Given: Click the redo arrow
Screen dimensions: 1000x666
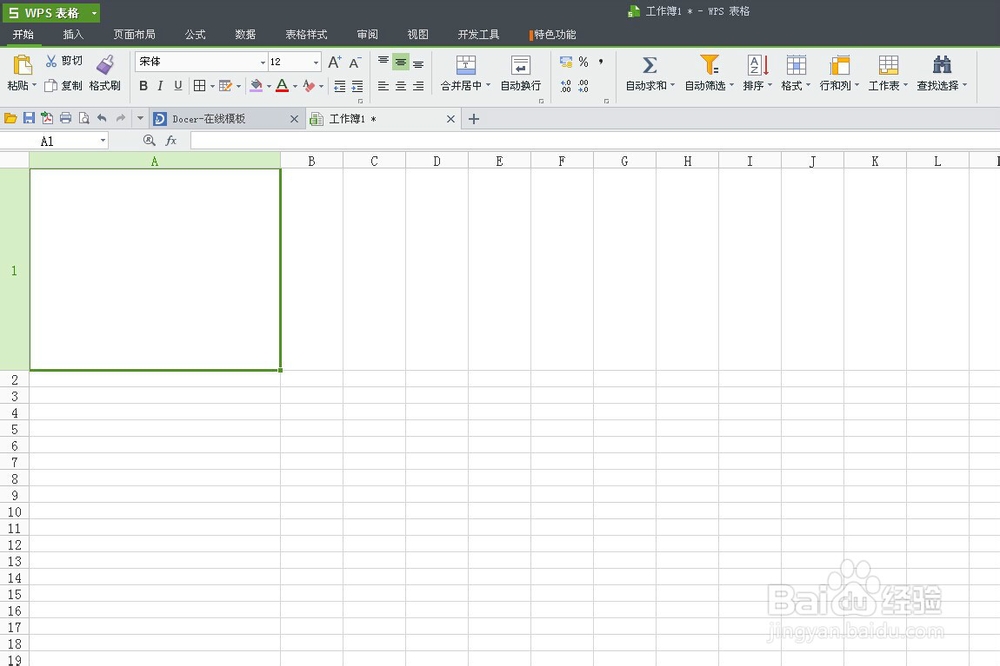Looking at the screenshot, I should point(121,118).
